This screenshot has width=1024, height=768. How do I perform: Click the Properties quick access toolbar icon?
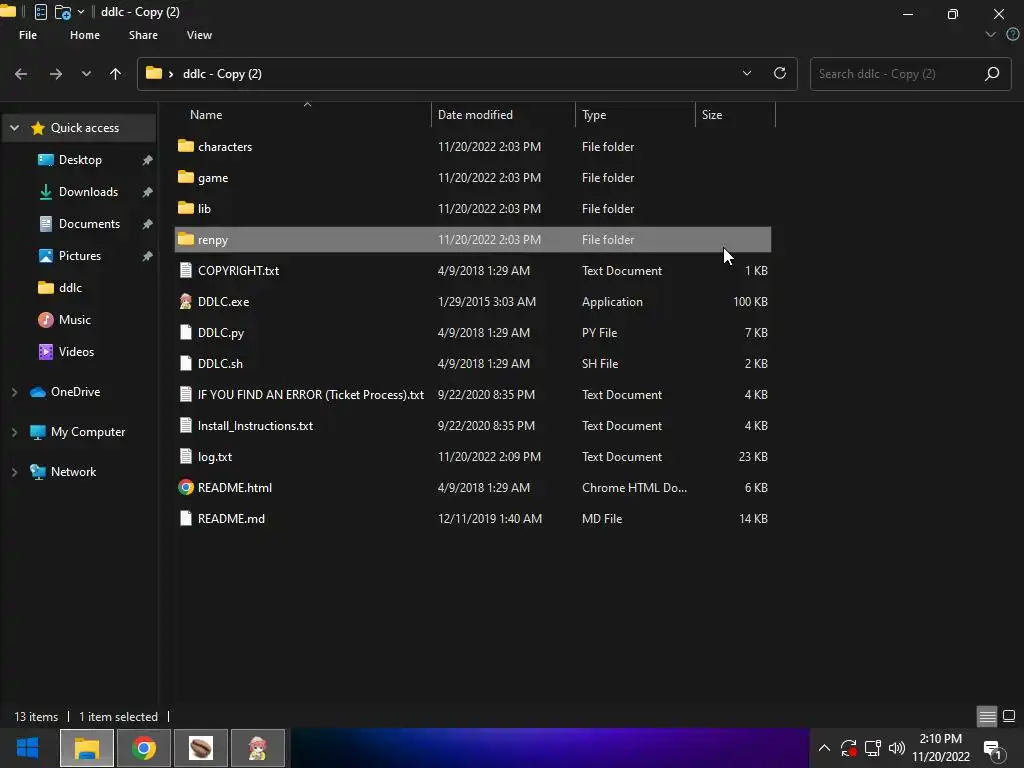tap(40, 12)
